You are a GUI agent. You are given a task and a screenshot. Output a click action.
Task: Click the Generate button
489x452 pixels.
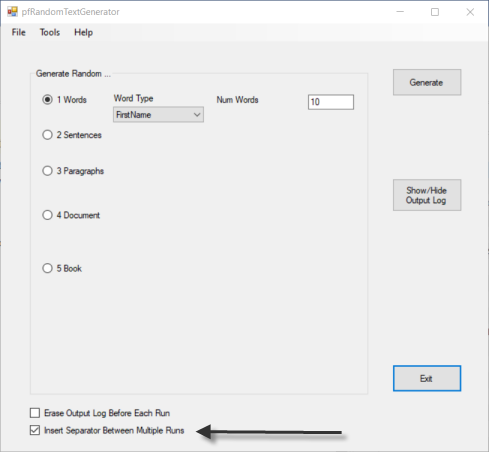[427, 82]
